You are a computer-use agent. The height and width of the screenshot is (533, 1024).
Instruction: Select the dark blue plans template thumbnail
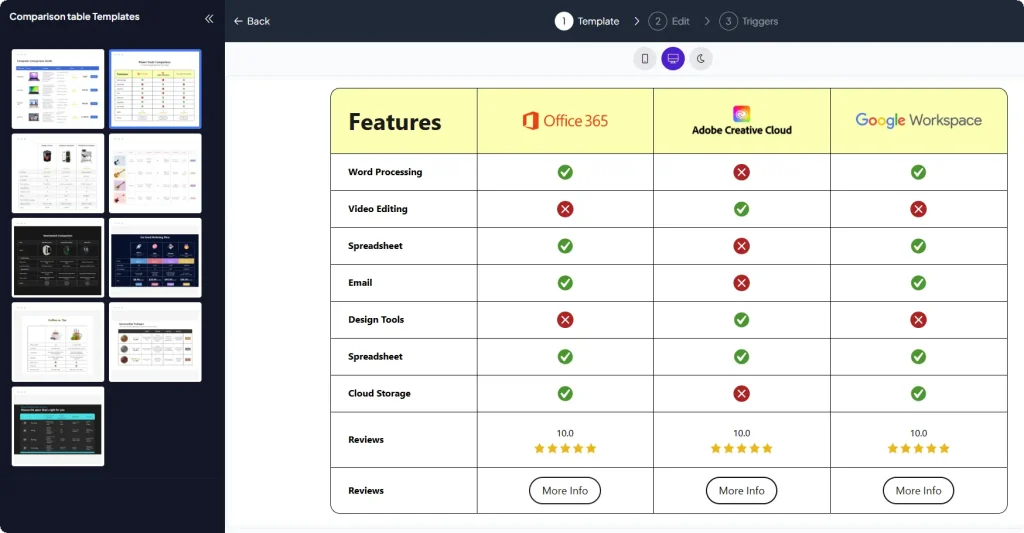[x=155, y=257]
